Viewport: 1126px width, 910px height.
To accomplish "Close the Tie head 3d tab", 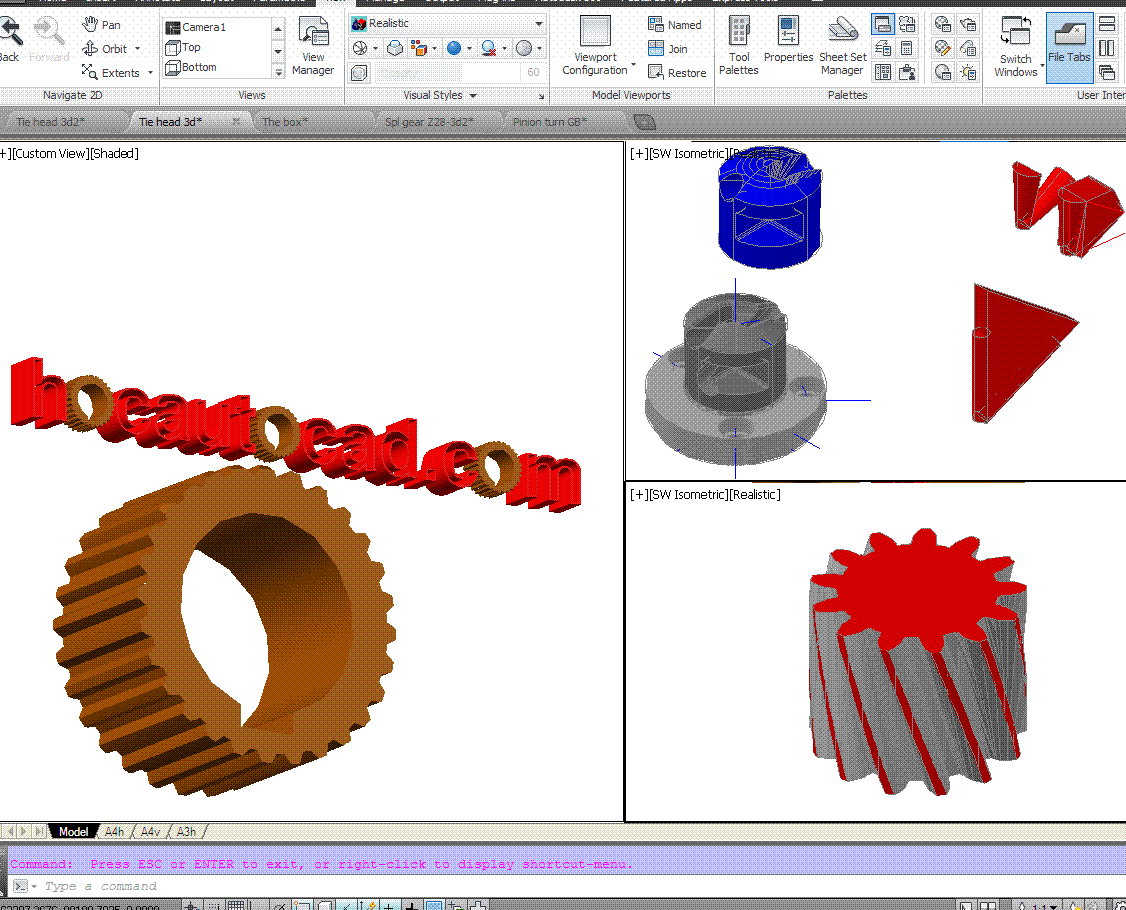I will [236, 121].
